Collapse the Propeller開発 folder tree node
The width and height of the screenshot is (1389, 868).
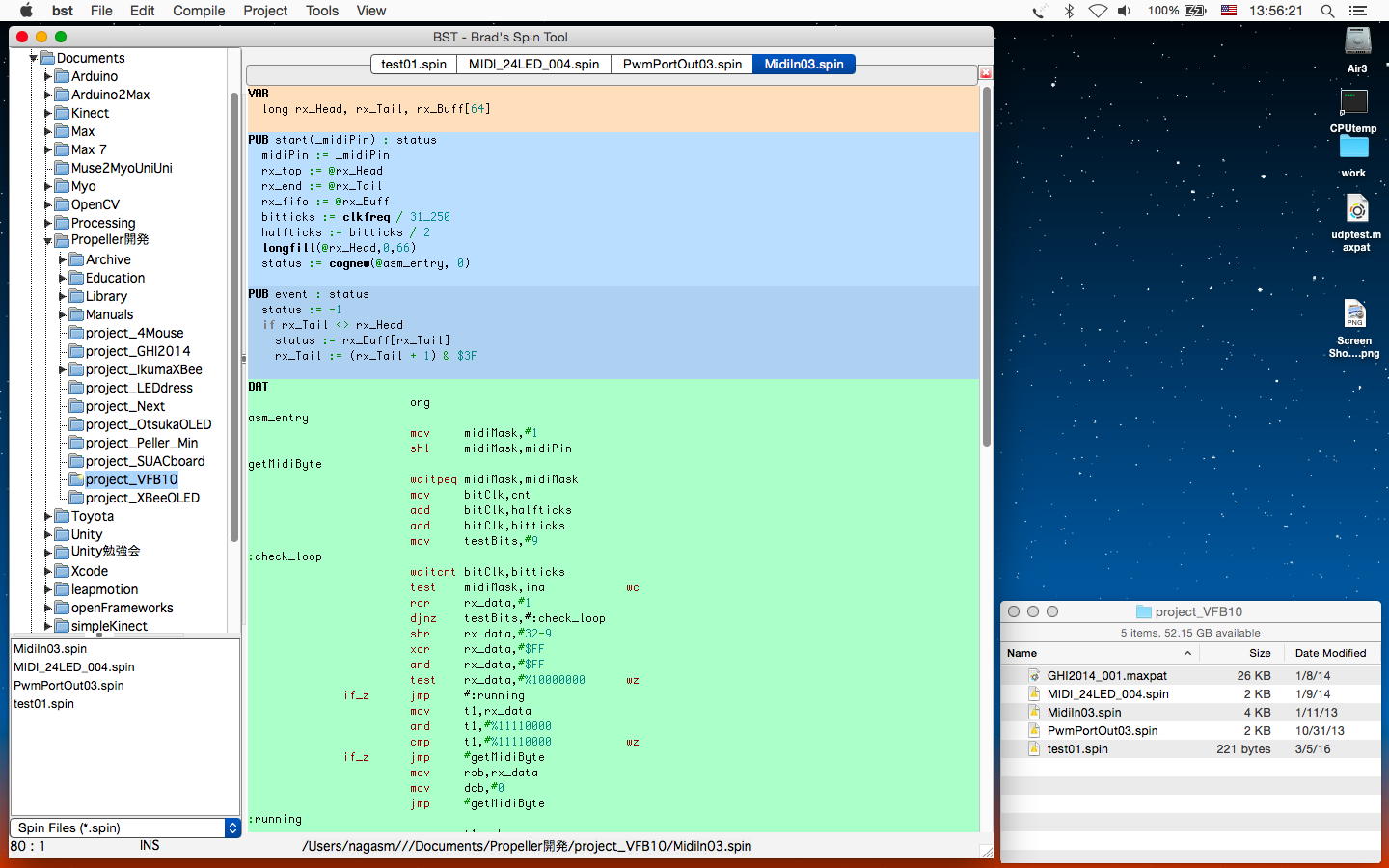click(47, 240)
